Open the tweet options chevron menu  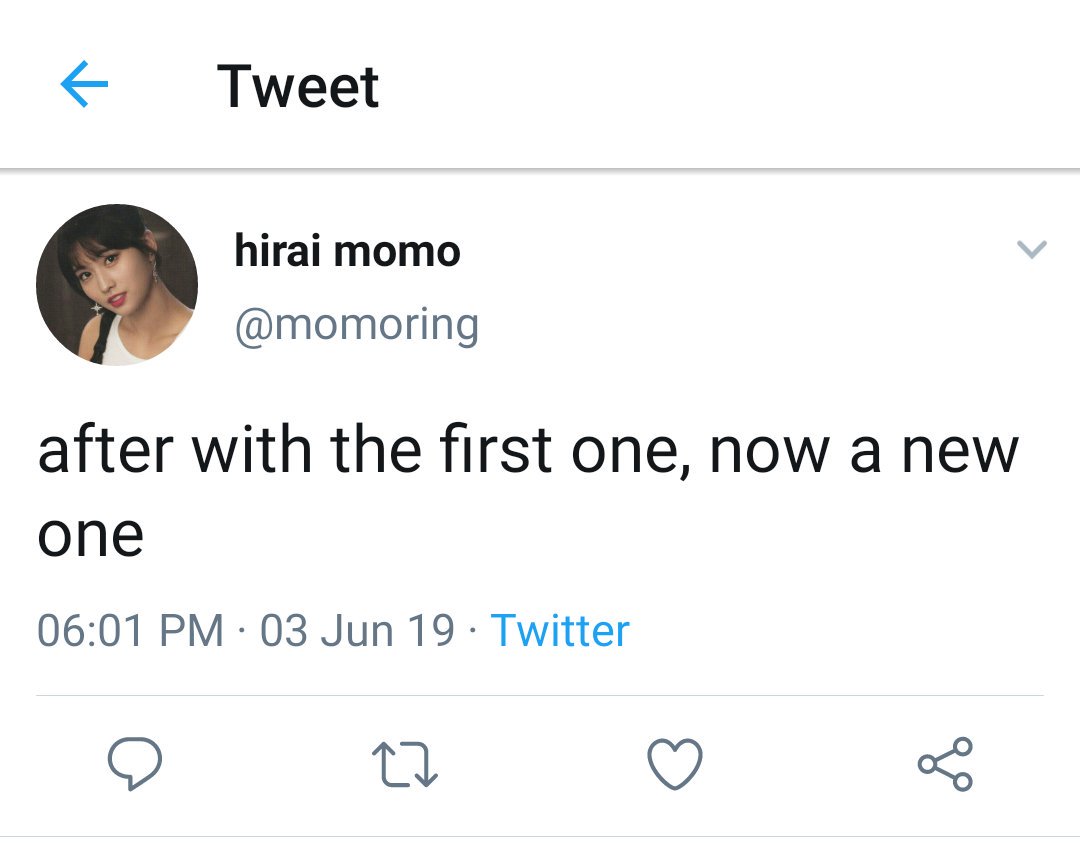(1032, 249)
